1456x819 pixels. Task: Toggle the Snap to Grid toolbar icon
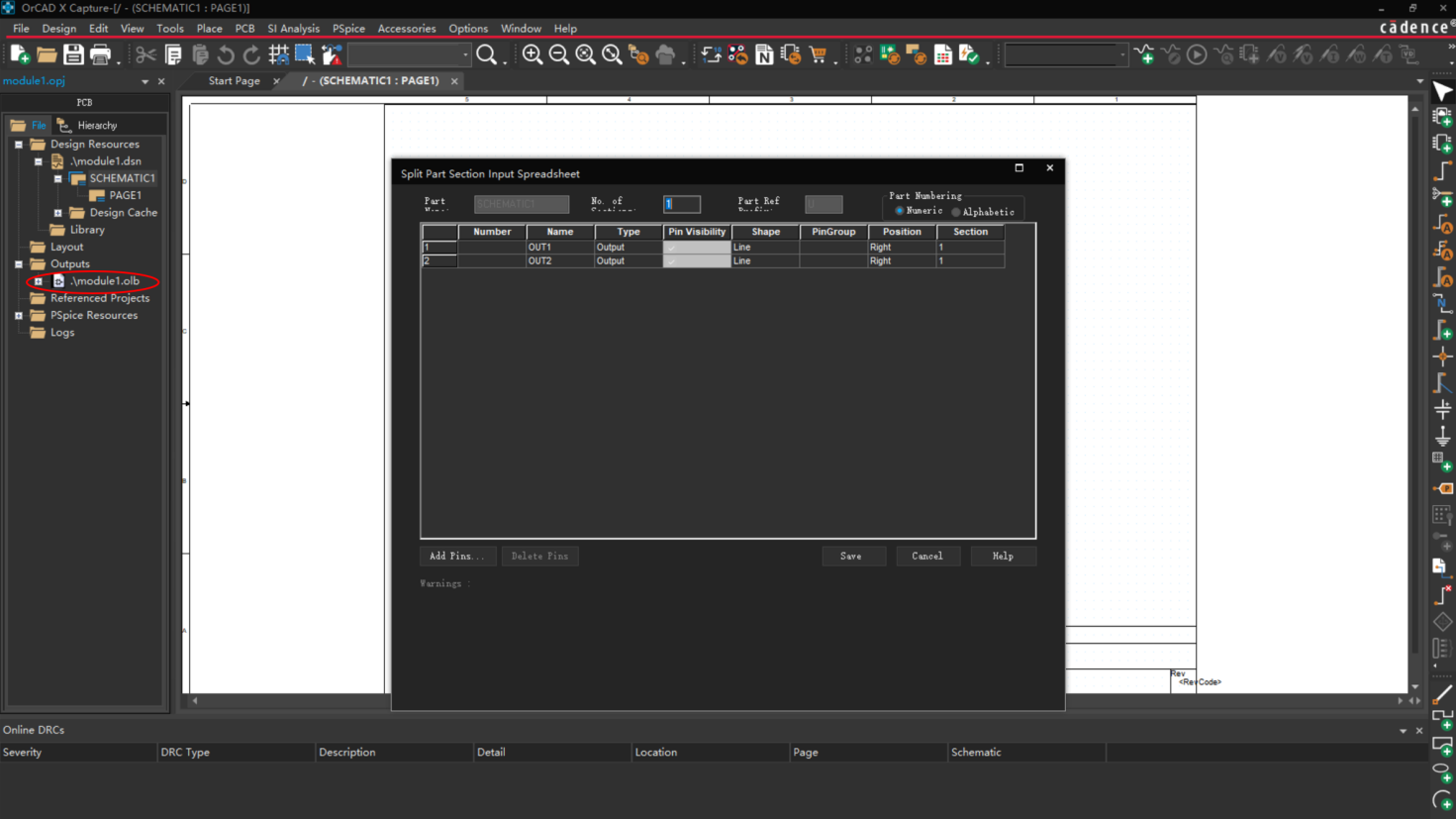coord(279,55)
